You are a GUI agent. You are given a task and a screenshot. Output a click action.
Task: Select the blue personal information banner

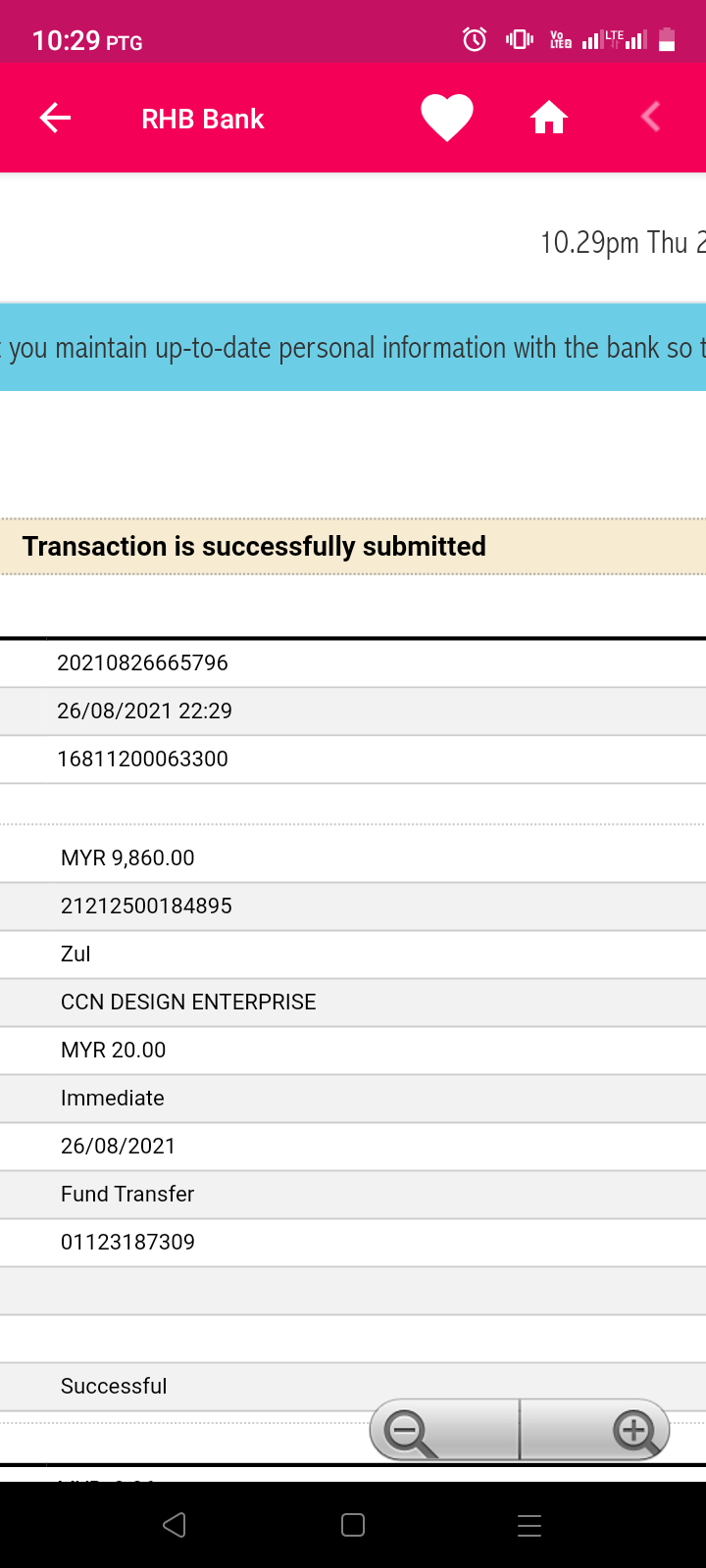pyautogui.click(x=353, y=348)
